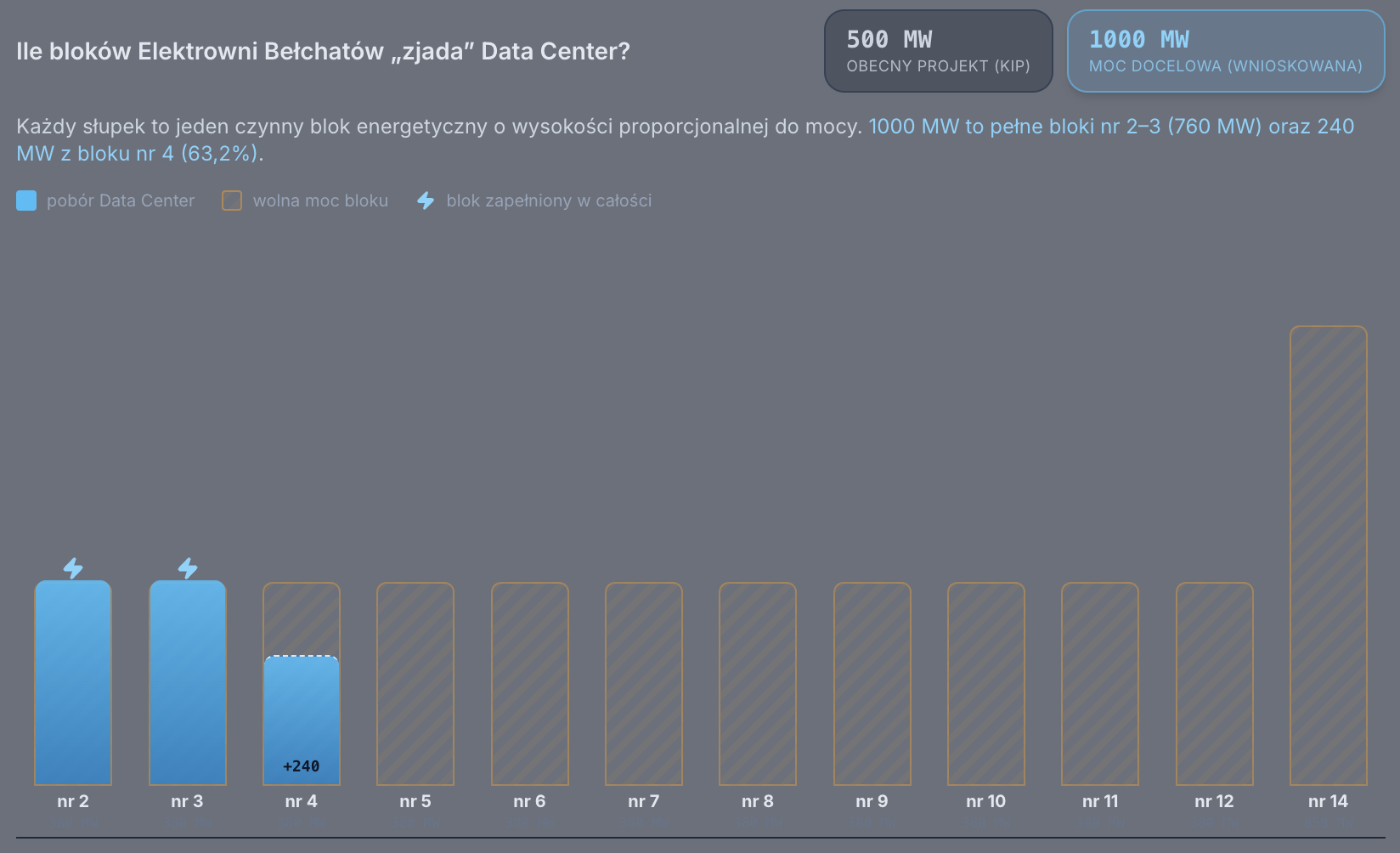Click the blue 'pobór Data Center' legend swatch
The image size is (1400, 853).
(26, 201)
